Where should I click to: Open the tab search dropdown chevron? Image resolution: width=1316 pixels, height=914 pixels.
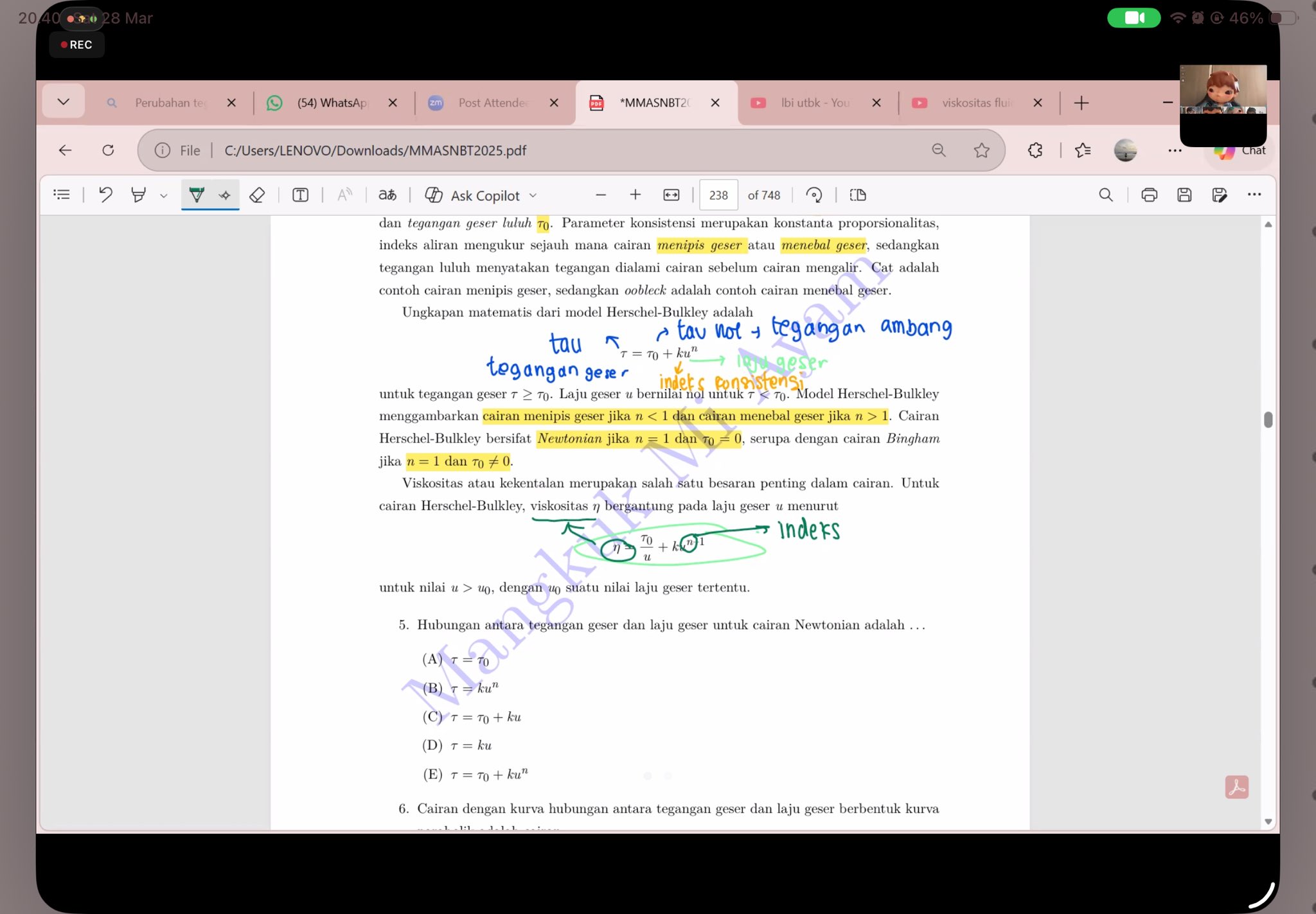pyautogui.click(x=63, y=101)
